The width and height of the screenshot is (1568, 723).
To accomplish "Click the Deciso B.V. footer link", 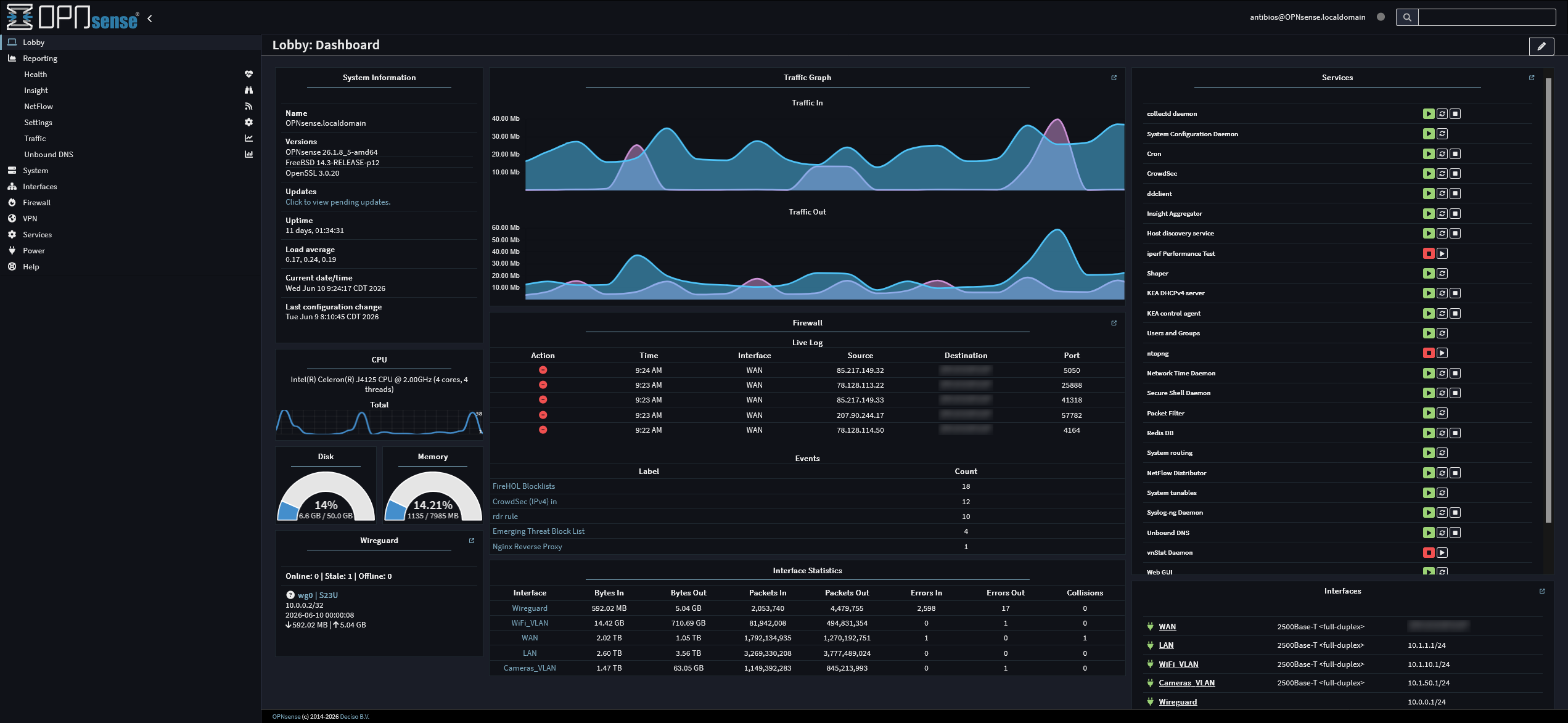I will [355, 717].
